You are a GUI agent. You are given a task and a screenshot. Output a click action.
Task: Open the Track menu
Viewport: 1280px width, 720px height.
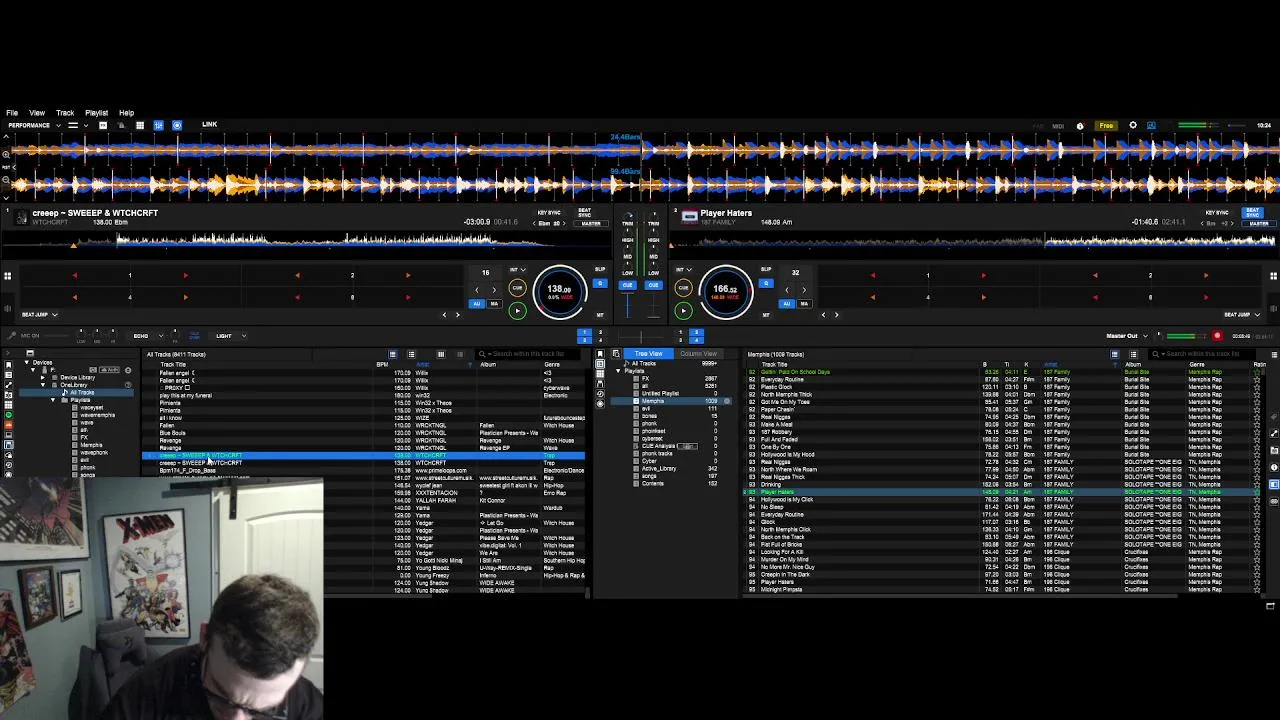coord(65,113)
